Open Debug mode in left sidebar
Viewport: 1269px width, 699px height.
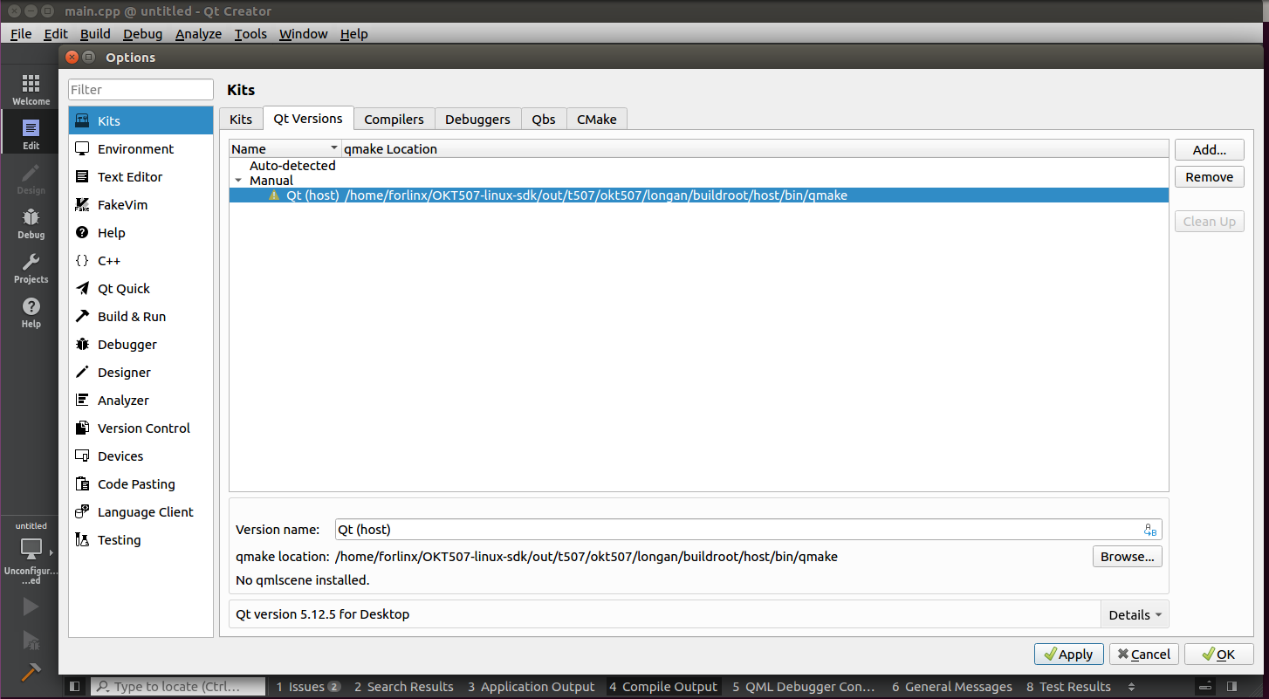(30, 222)
